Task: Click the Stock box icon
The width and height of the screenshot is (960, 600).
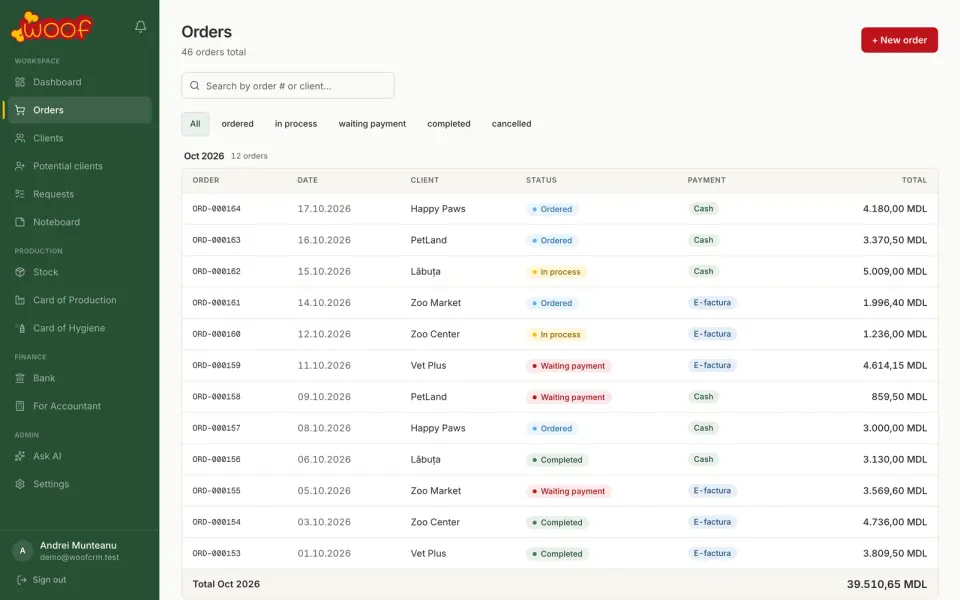Action: point(20,272)
